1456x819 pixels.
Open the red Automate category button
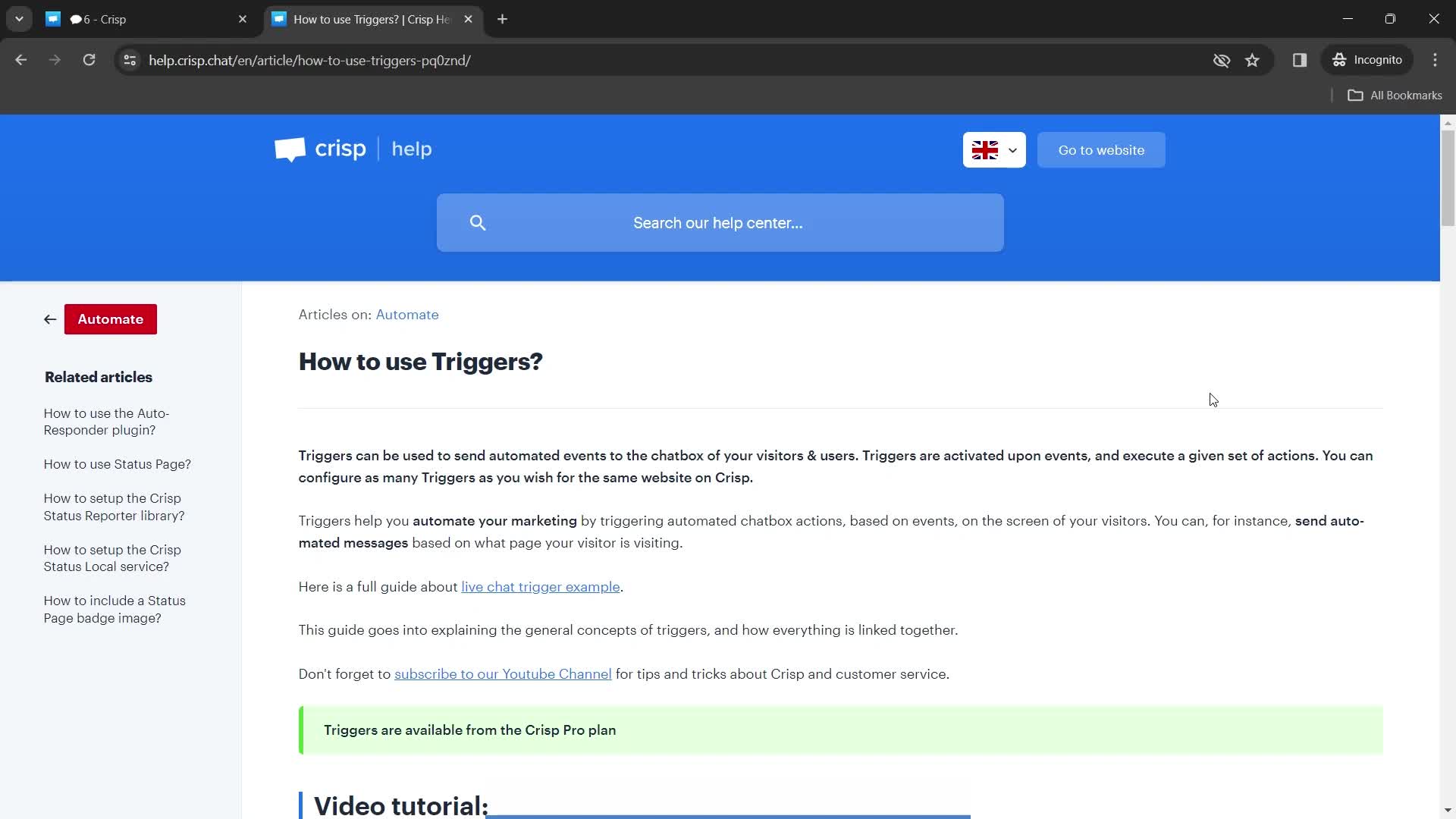coord(111,319)
